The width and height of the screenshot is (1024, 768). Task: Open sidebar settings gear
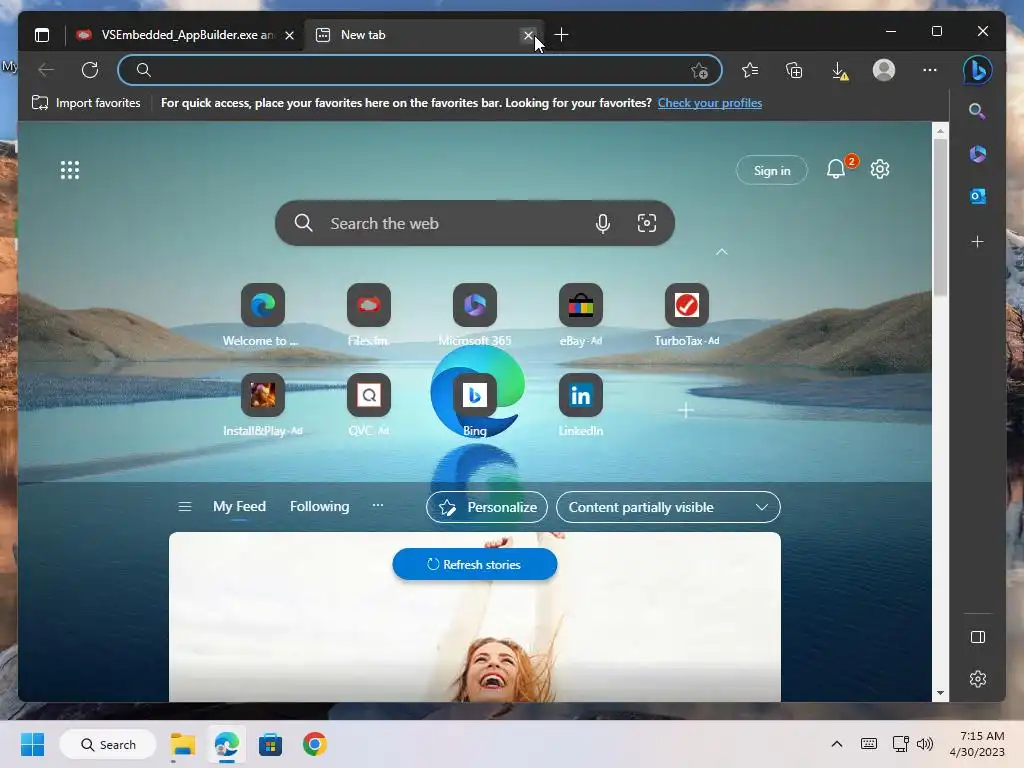[978, 679]
